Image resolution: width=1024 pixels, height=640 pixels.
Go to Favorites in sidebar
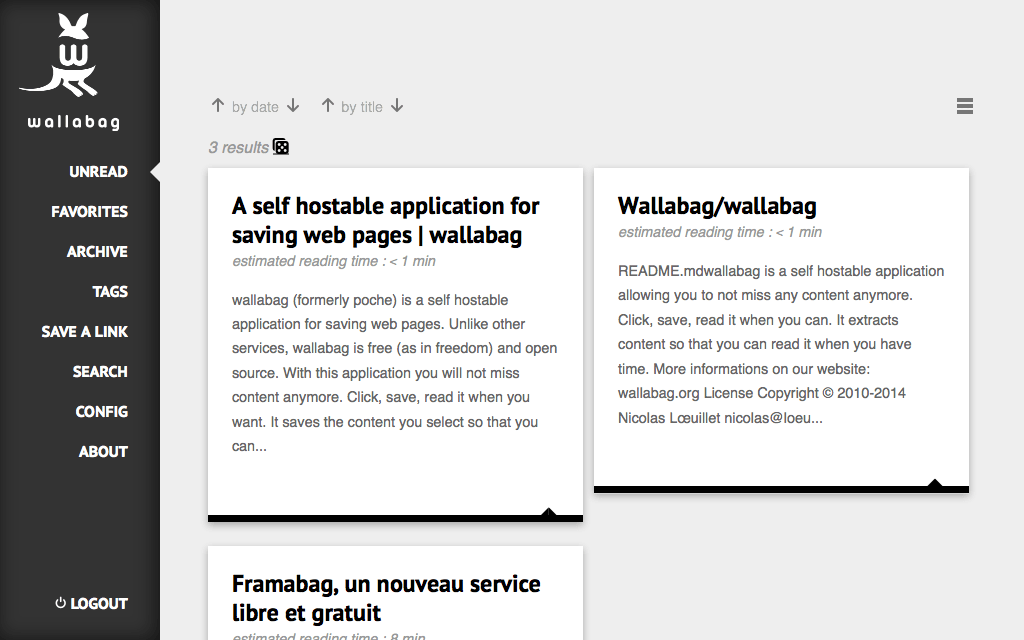[x=90, y=212]
